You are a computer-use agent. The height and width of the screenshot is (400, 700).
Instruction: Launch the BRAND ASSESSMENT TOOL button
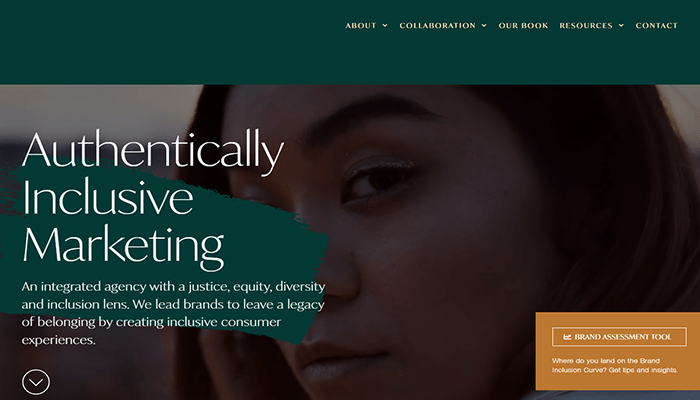(x=619, y=337)
